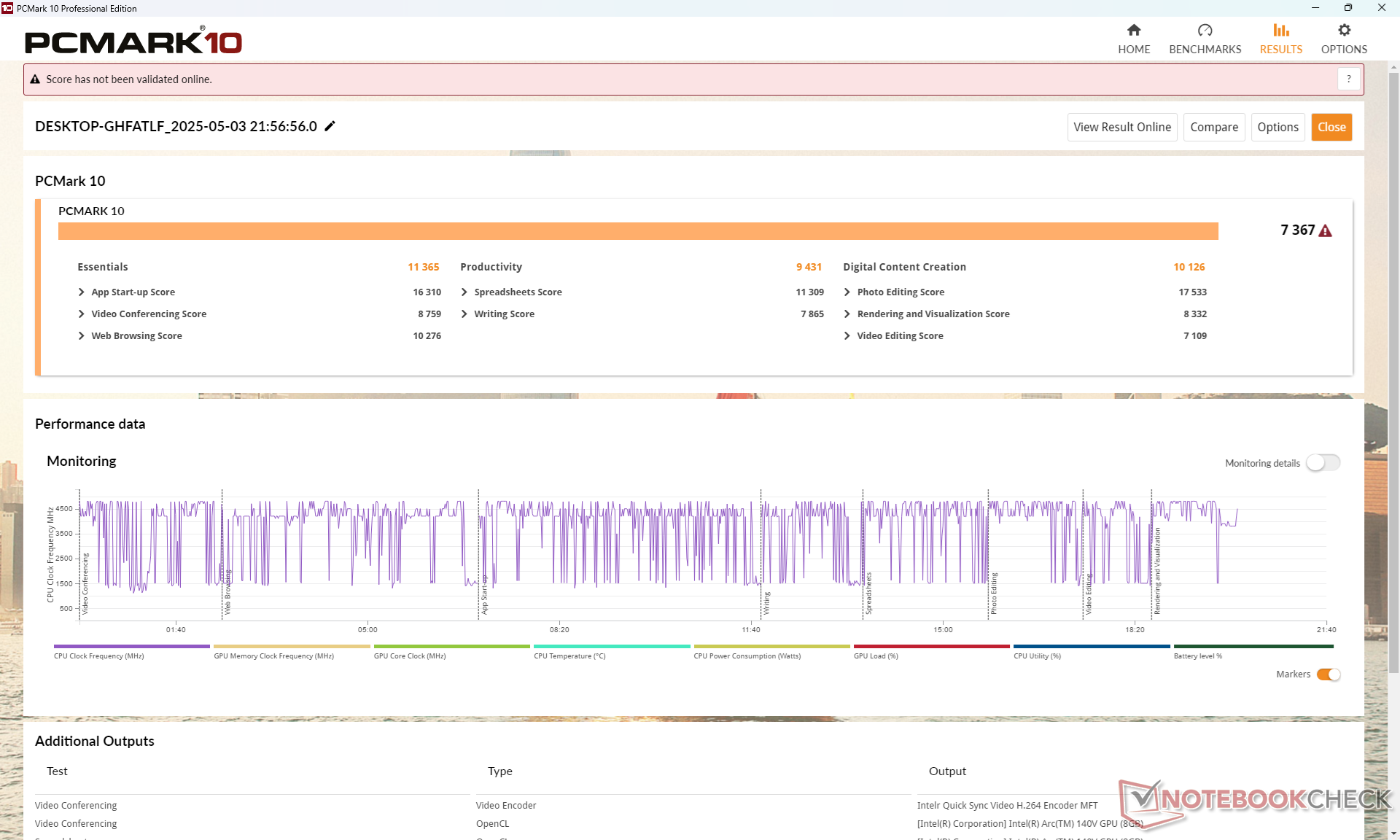Click the Video Encoder type cell
The width and height of the screenshot is (1400, 840).
click(x=506, y=805)
